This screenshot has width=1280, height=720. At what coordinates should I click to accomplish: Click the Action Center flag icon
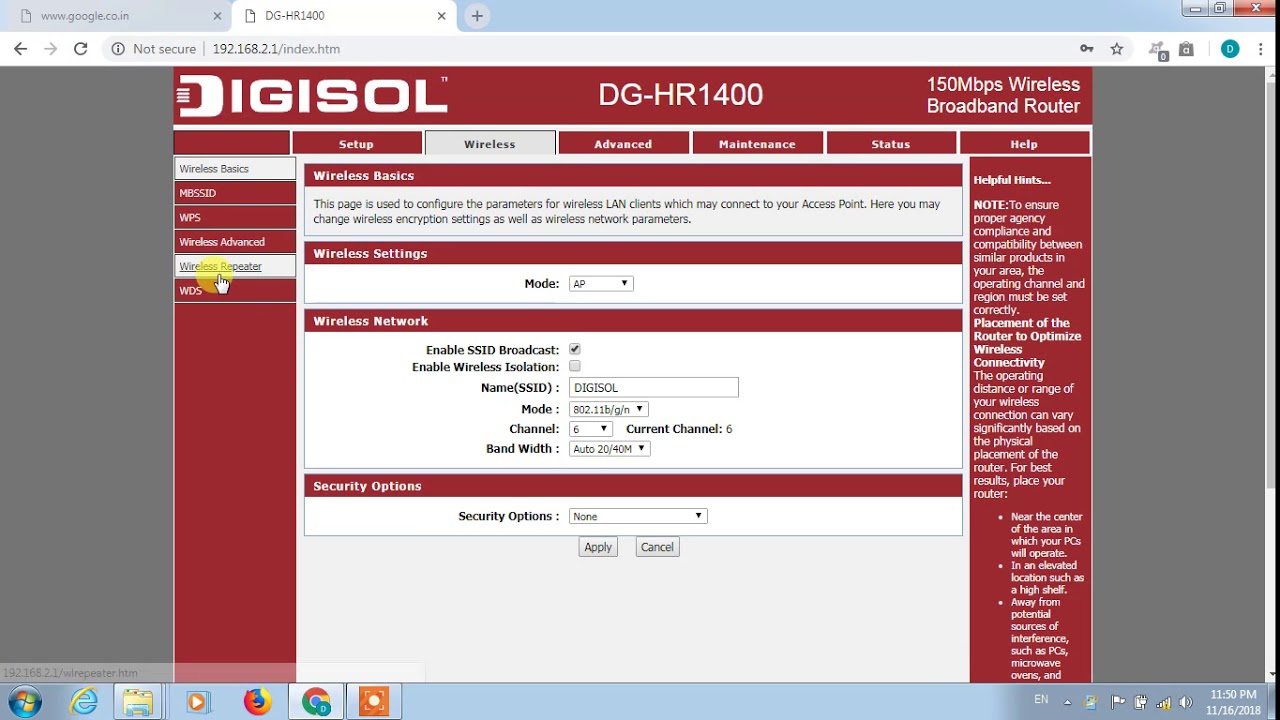1117,702
